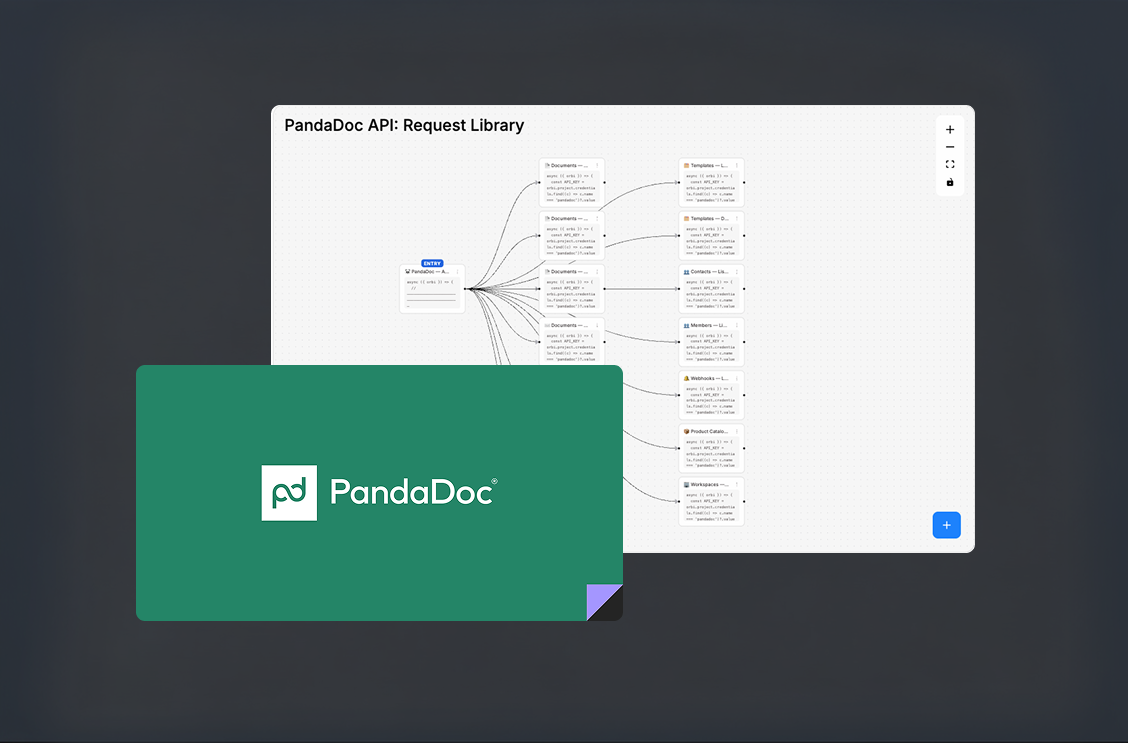Screen dimensions: 1128x743
Task: Open the PandaDoc entry node options menu
Action: 458,272
